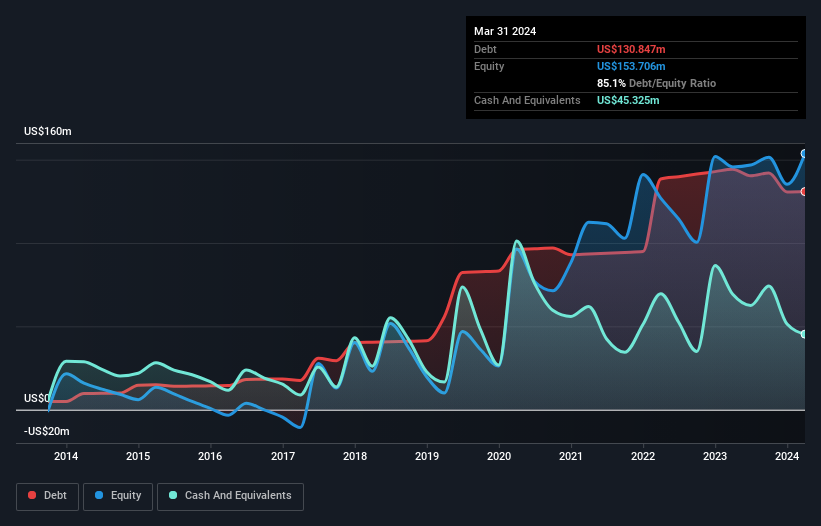Toggle the Debt series legend button
821x526 pixels.
pos(48,496)
